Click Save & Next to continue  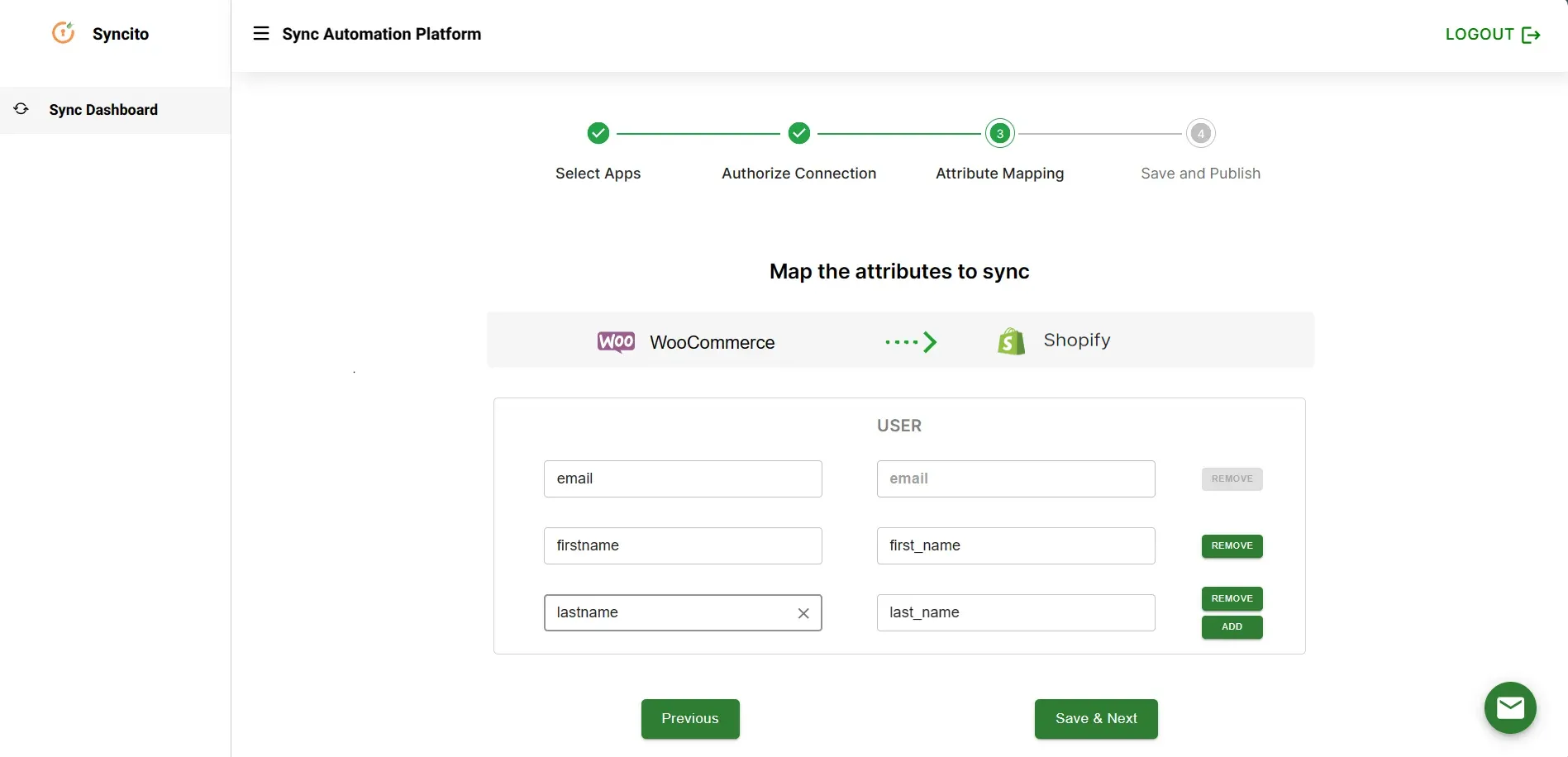1095,718
